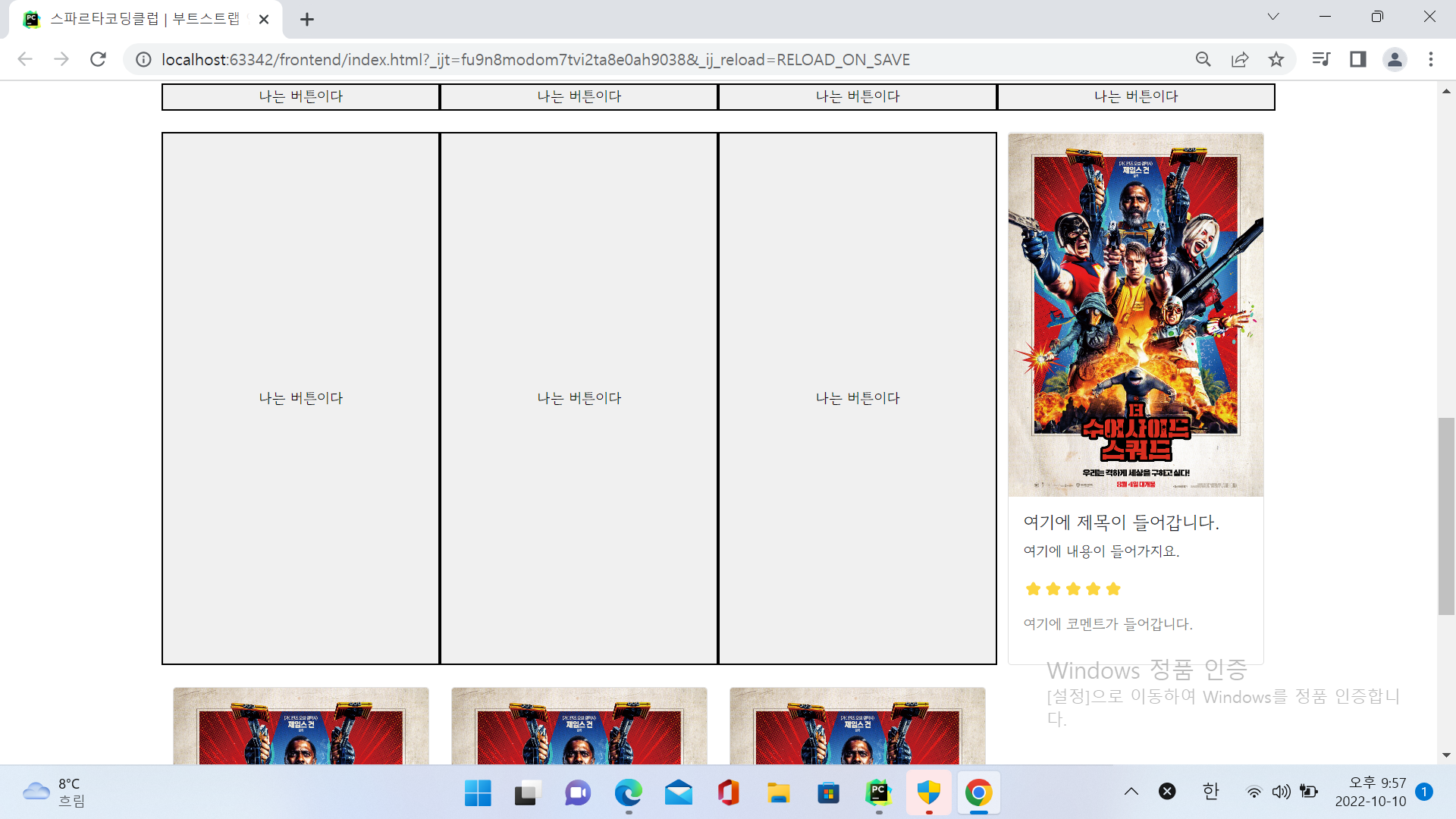Screen dimensions: 1456x819
Task: Click the bottom-middle movie poster thumbnail
Action: tap(579, 726)
